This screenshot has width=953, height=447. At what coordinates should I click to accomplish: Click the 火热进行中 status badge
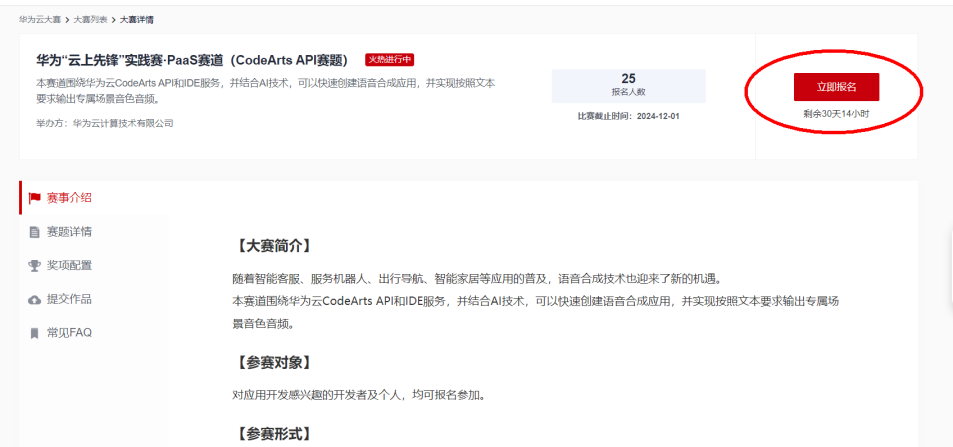[390, 60]
